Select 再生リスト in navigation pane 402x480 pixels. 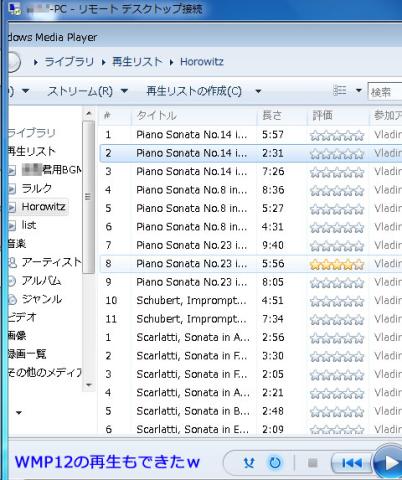[32, 151]
